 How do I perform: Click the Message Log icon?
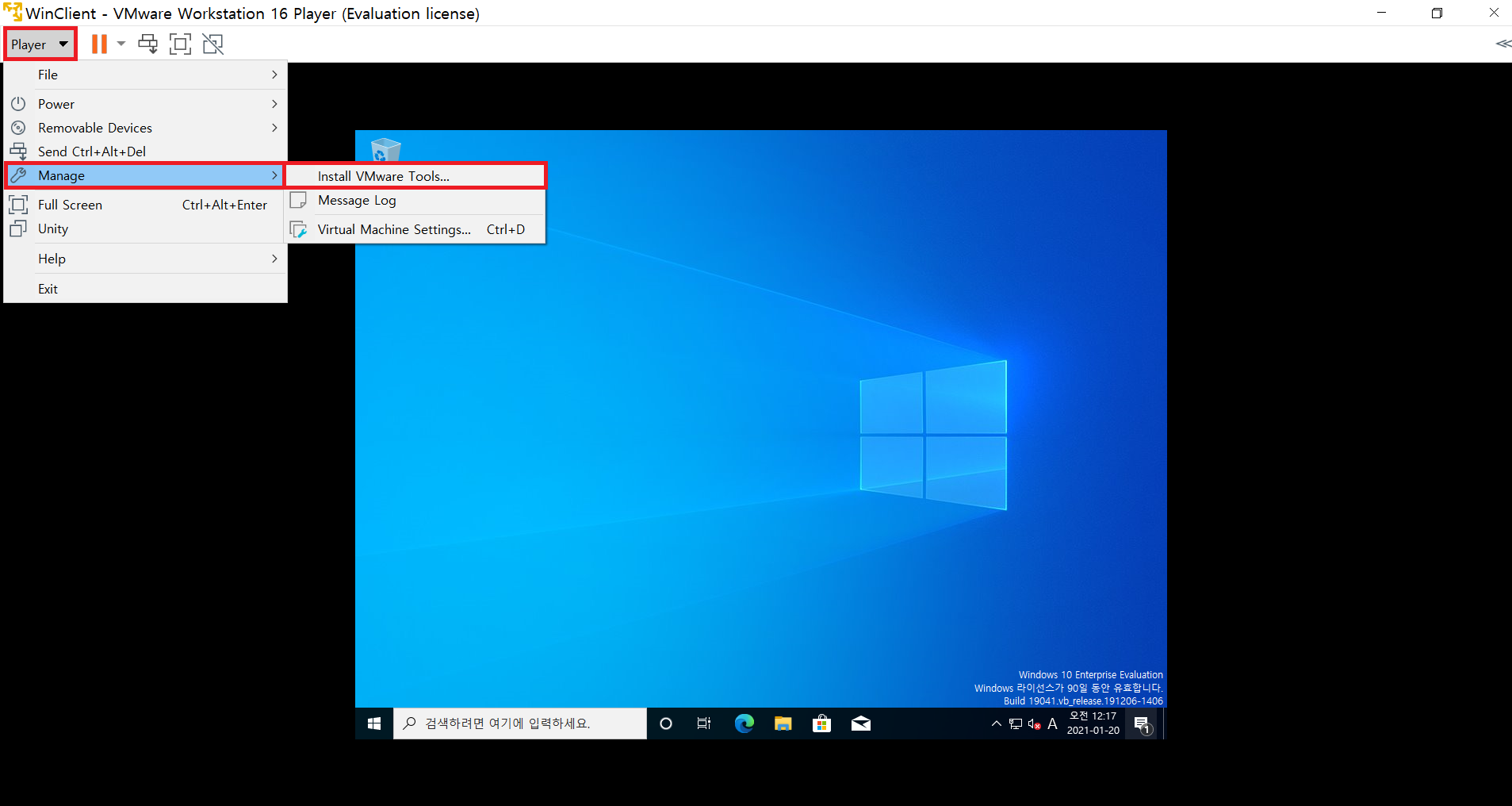pyautogui.click(x=298, y=200)
